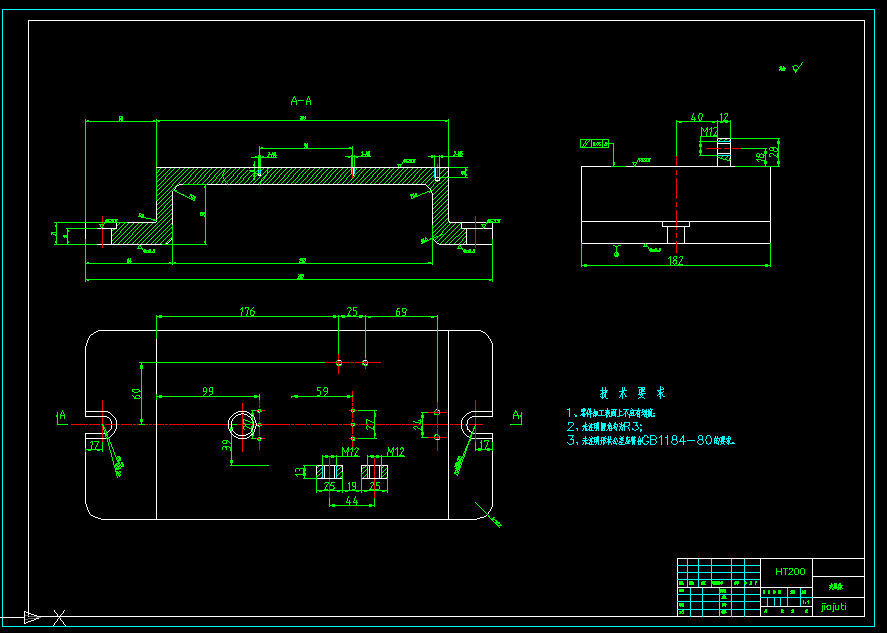887x633 pixels.
Task: Click the vertical 60 dimension text
Action: click(136, 393)
